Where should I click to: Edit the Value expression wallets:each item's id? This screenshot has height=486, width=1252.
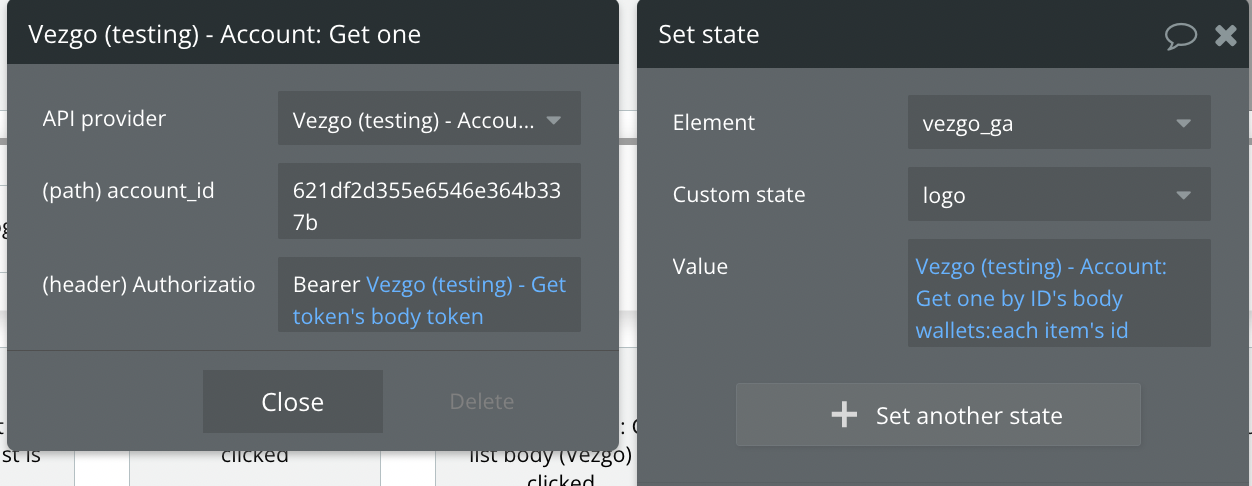(1022, 329)
